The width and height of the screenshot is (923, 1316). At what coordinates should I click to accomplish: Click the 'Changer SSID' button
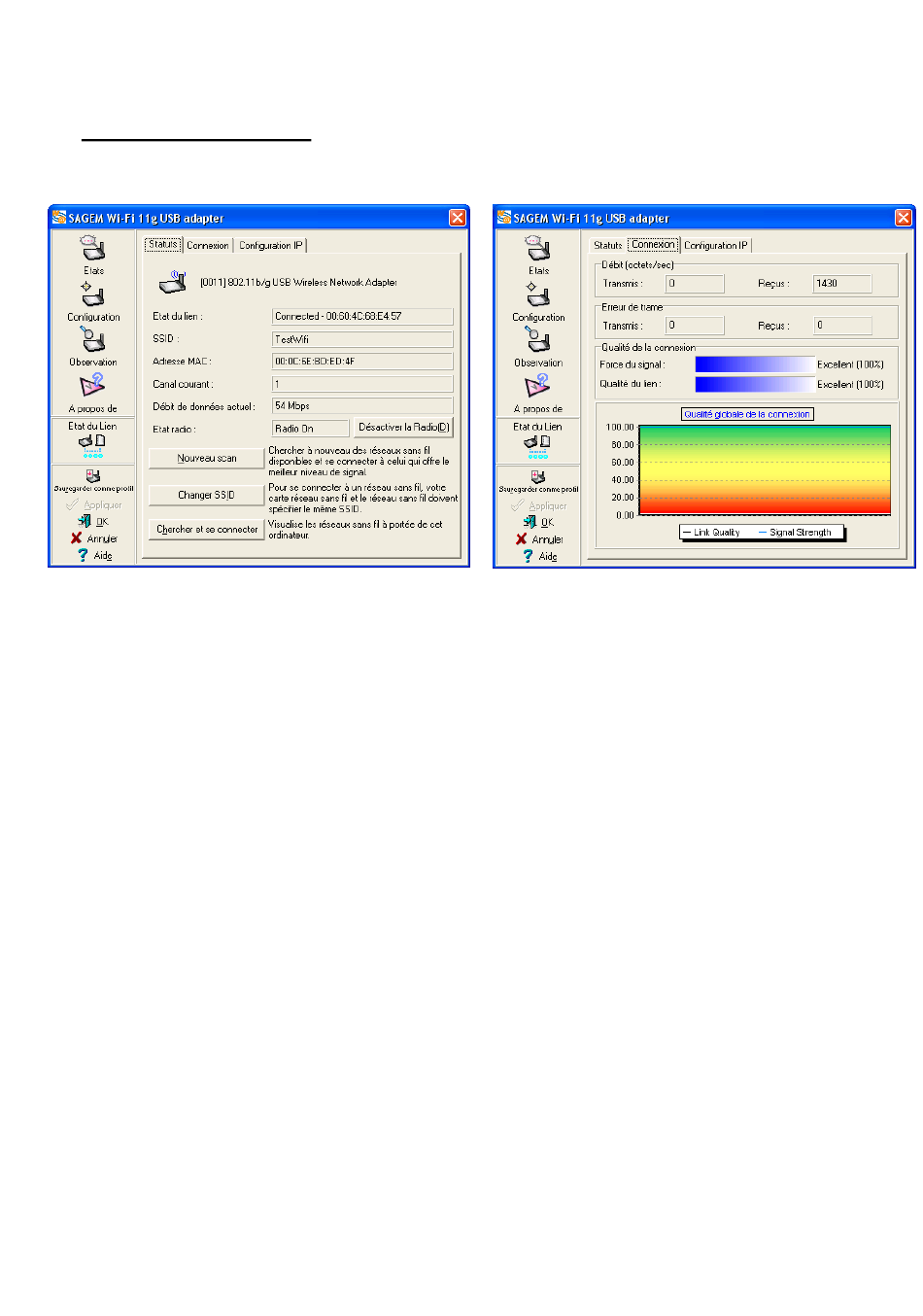tap(207, 495)
